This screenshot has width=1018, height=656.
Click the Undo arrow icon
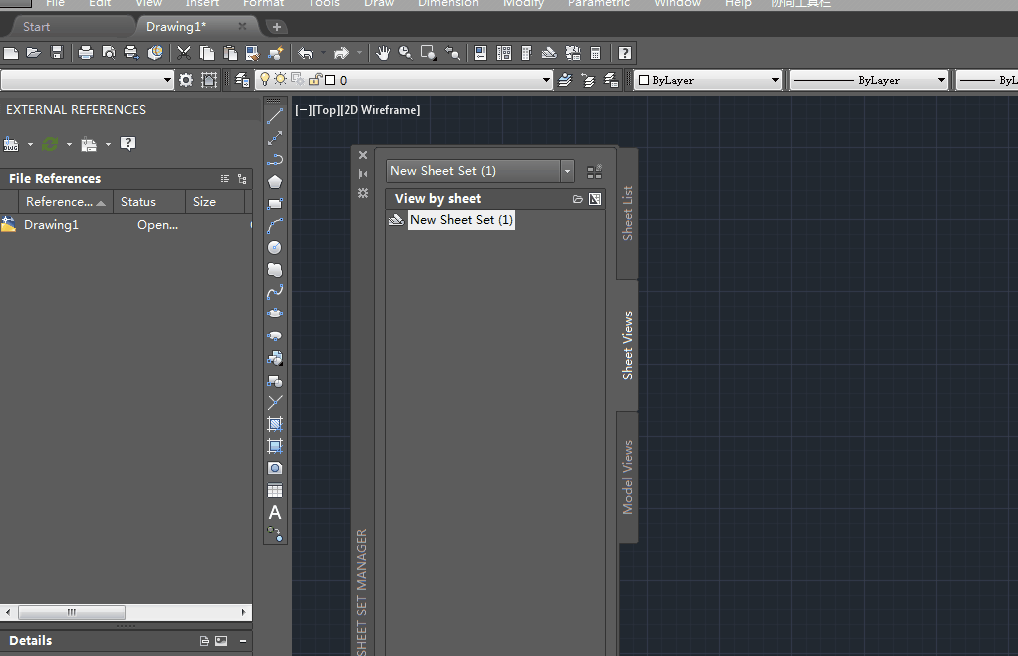click(305, 53)
